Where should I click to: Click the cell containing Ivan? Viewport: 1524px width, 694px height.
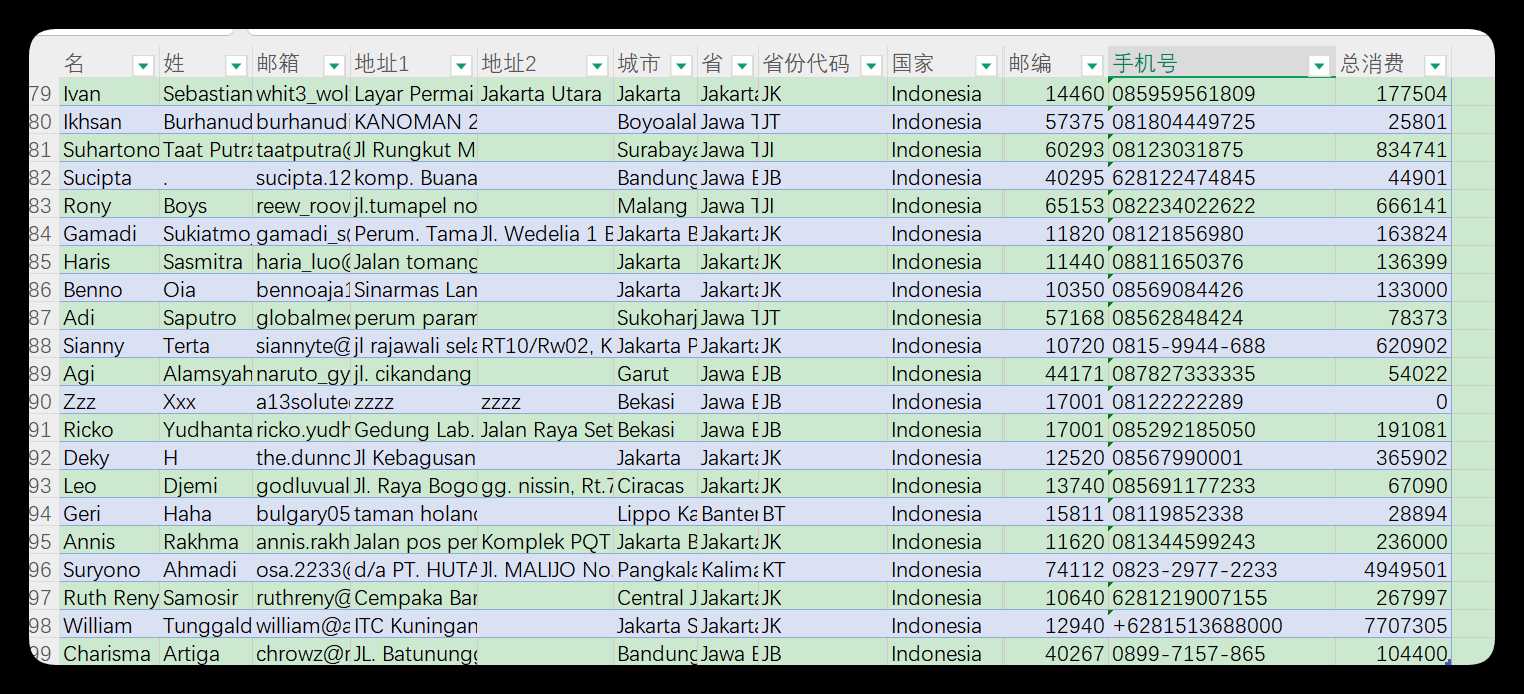pyautogui.click(x=109, y=94)
